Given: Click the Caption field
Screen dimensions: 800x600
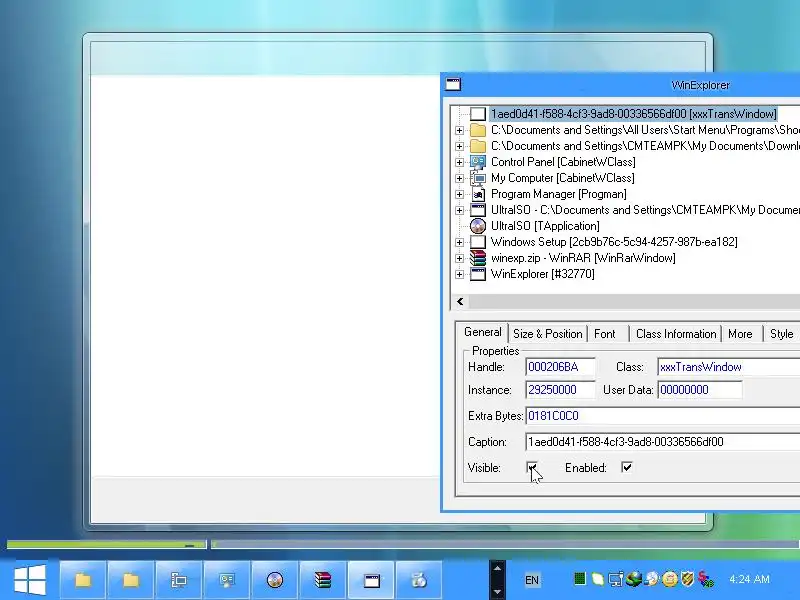Looking at the screenshot, I should click(x=663, y=442).
